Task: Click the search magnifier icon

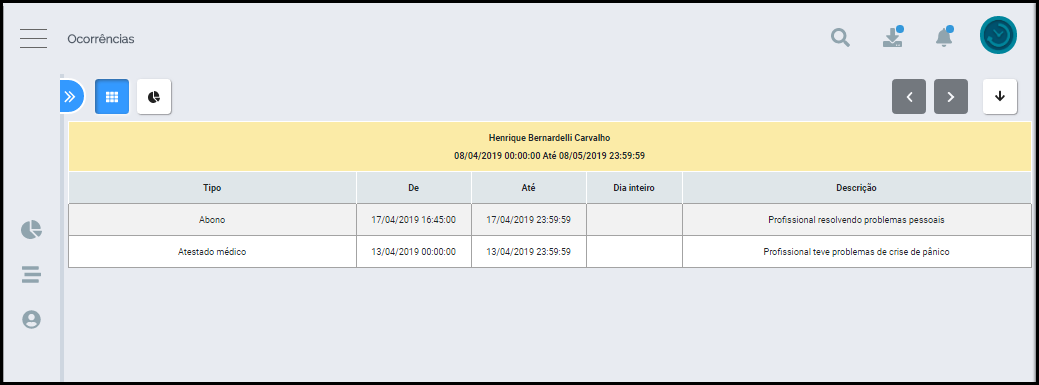Action: tap(840, 38)
